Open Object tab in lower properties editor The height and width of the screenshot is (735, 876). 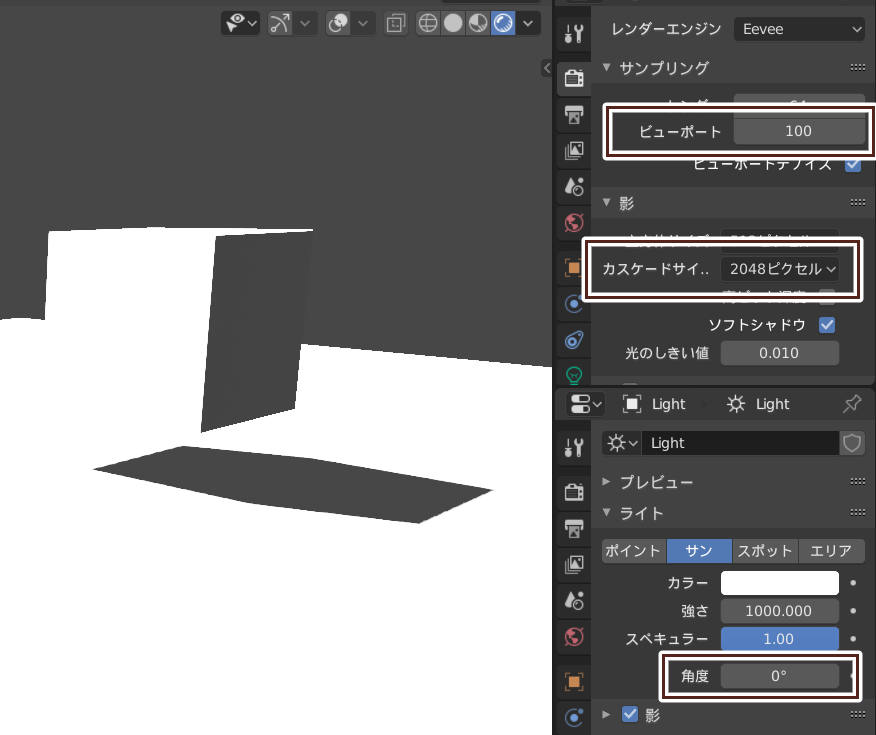[574, 682]
